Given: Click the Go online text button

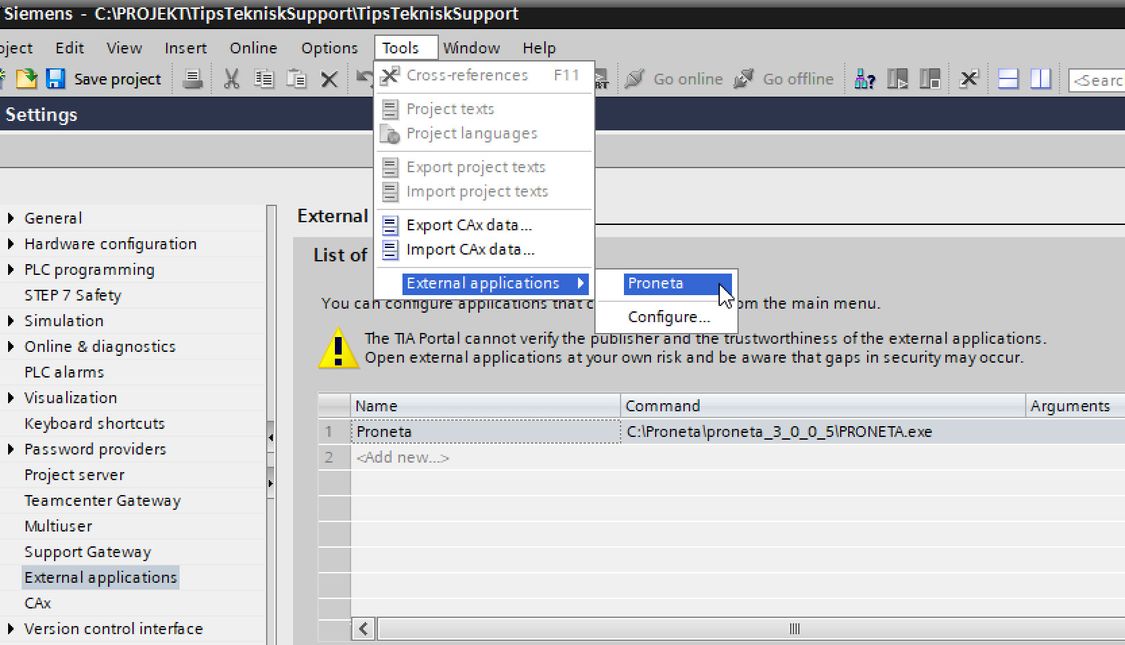Looking at the screenshot, I should (x=688, y=79).
